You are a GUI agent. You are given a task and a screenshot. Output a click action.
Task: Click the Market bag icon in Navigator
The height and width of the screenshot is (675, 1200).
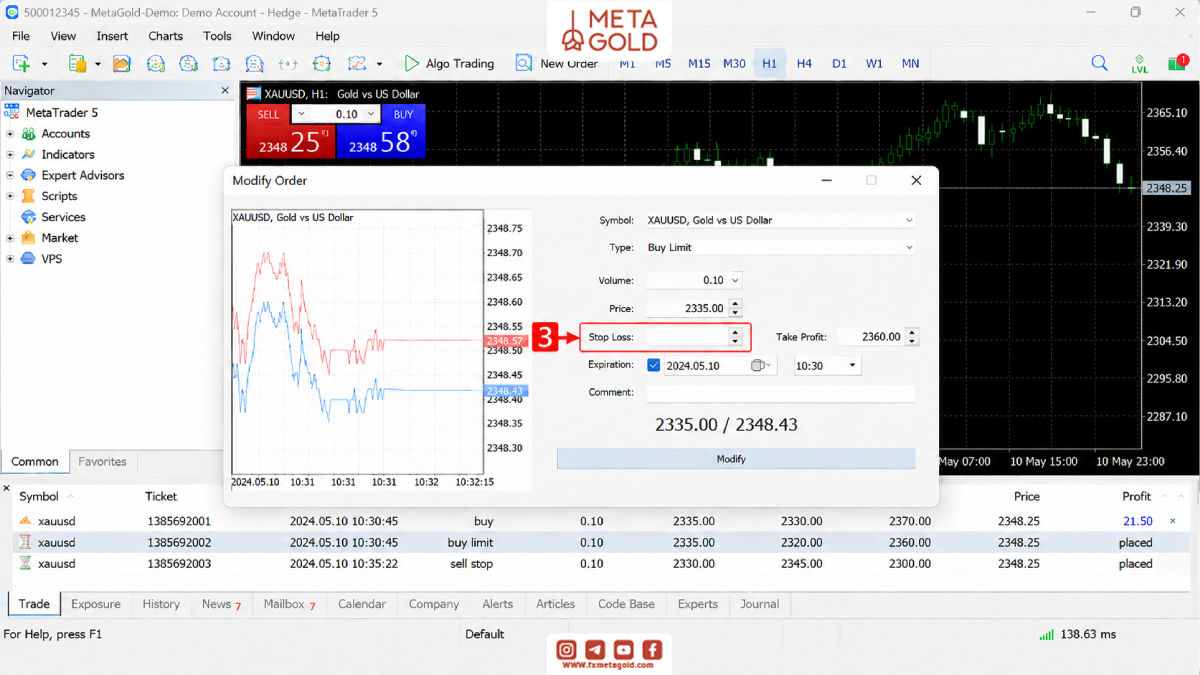[x=28, y=238]
